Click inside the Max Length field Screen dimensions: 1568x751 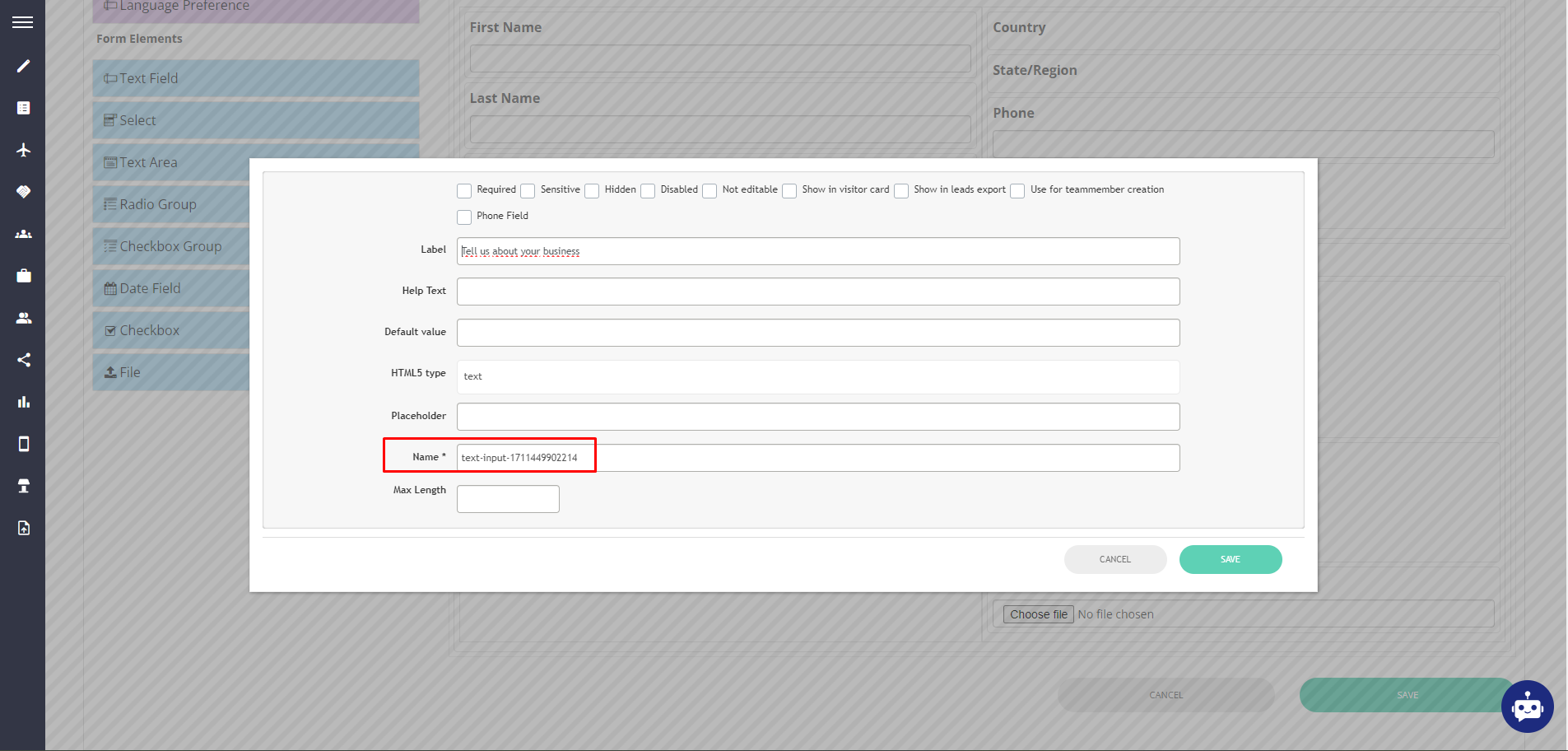[x=507, y=498]
